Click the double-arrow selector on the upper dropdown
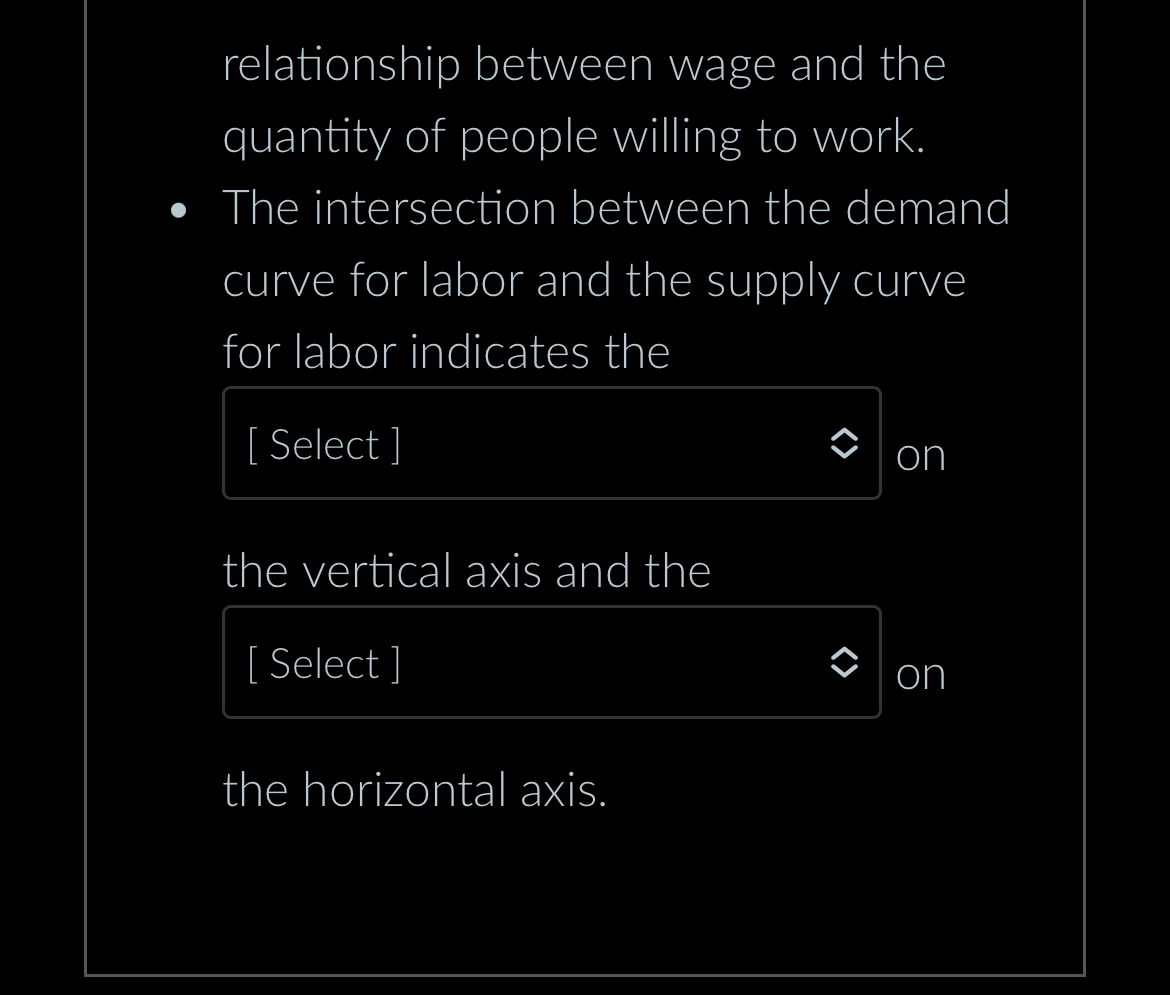This screenshot has width=1170, height=995. pos(845,443)
